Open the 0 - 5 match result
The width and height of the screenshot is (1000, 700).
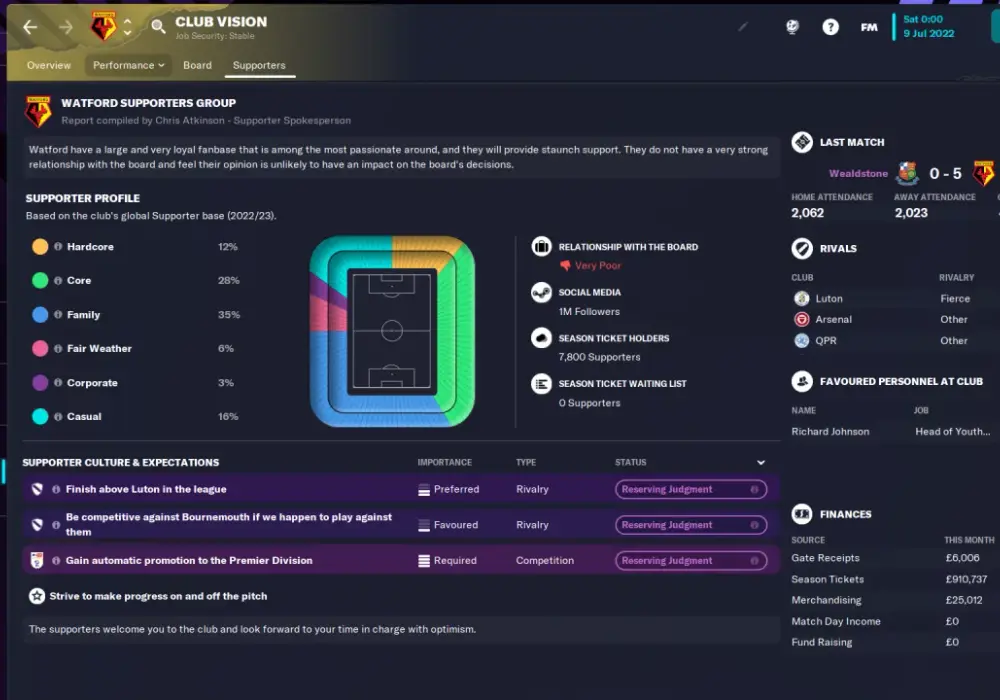point(945,173)
